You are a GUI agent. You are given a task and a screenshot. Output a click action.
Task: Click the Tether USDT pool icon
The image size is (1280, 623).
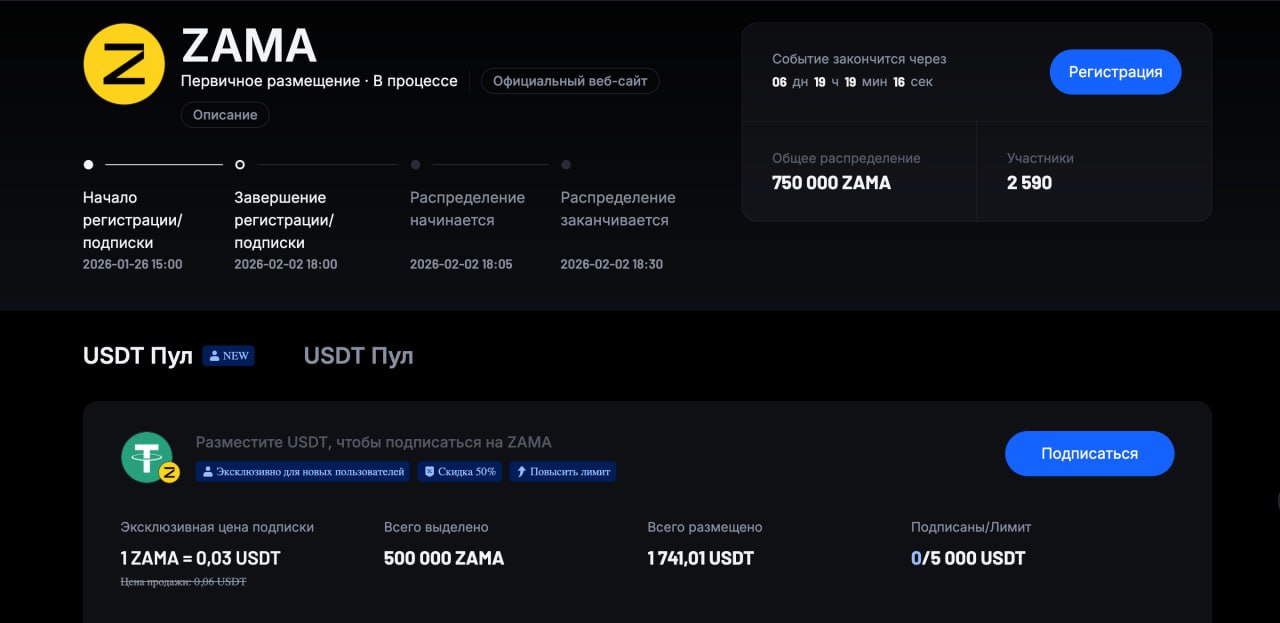pos(146,457)
